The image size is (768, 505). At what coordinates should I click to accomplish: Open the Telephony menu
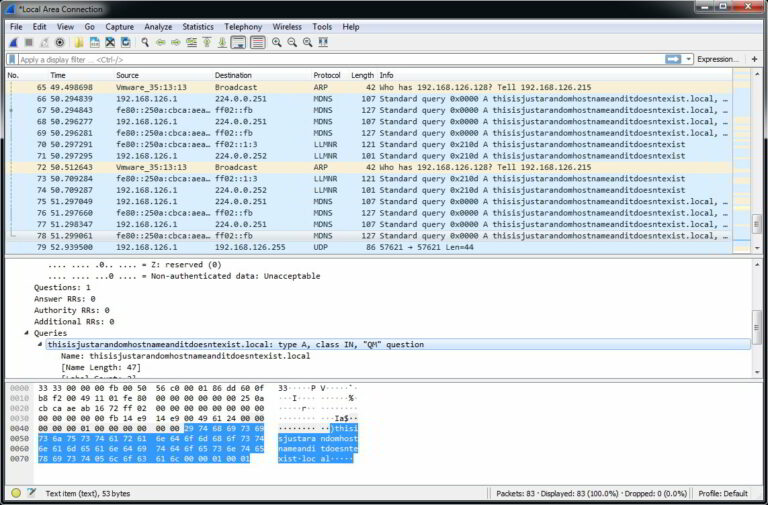point(243,27)
